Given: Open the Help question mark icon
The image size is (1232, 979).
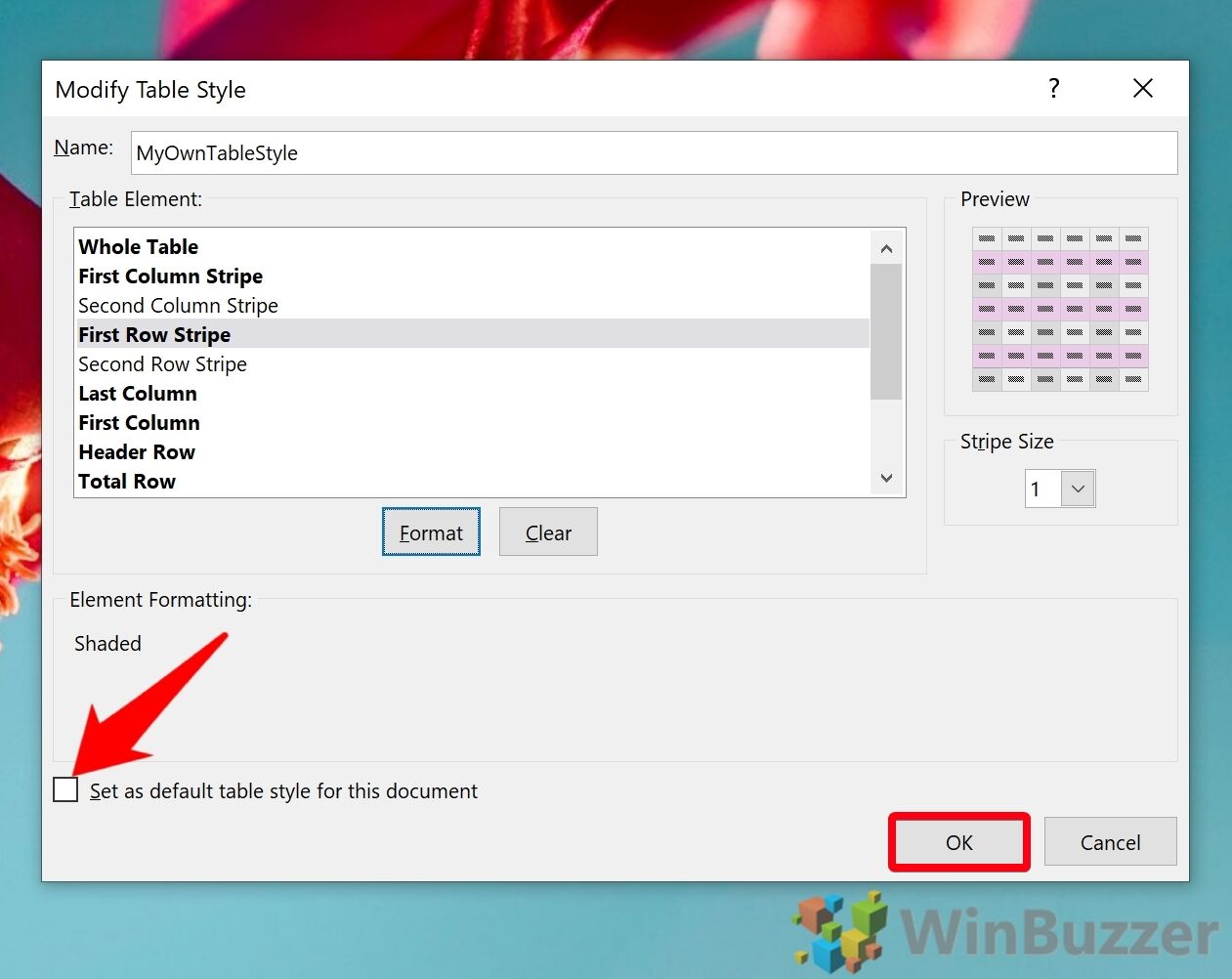Looking at the screenshot, I should coord(1053,88).
